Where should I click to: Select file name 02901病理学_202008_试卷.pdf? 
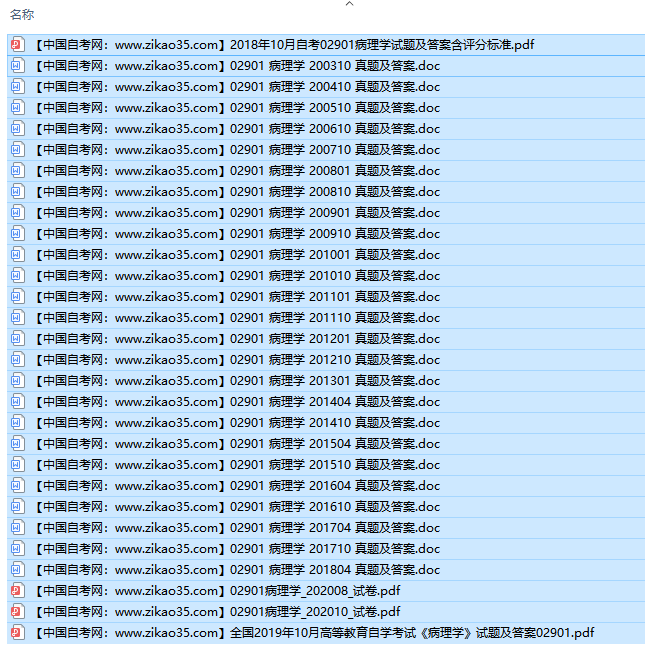pos(315,591)
